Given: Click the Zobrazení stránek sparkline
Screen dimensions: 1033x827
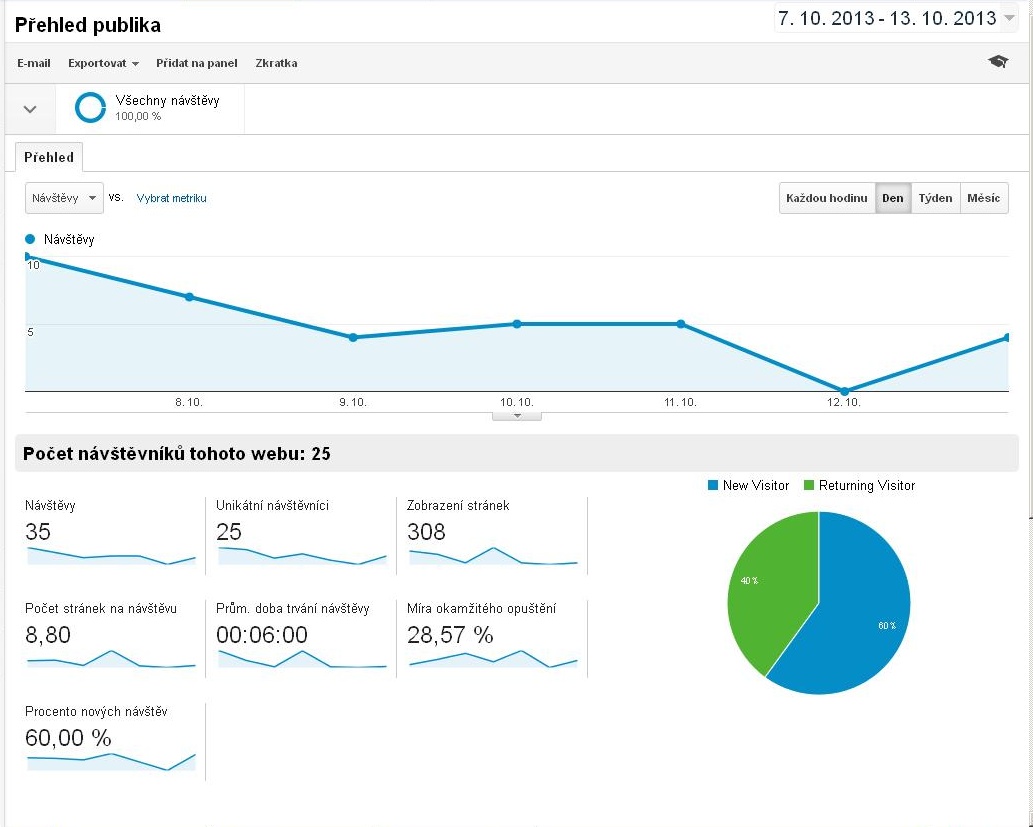Looking at the screenshot, I should tap(493, 556).
